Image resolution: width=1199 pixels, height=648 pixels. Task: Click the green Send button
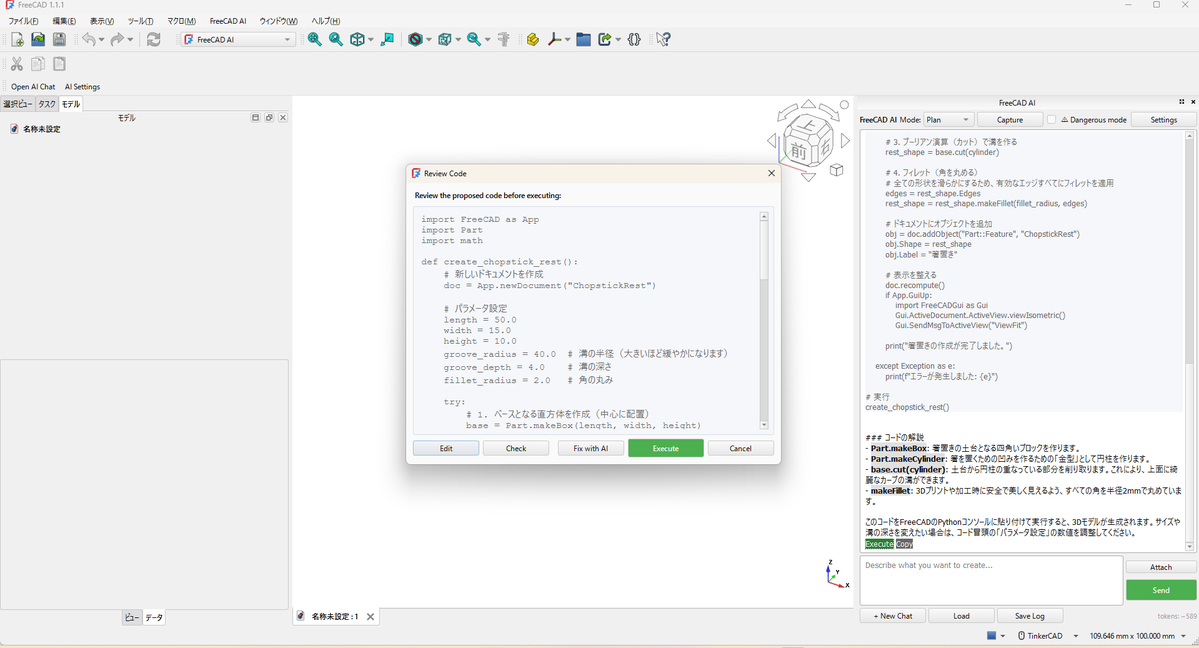pos(1161,590)
